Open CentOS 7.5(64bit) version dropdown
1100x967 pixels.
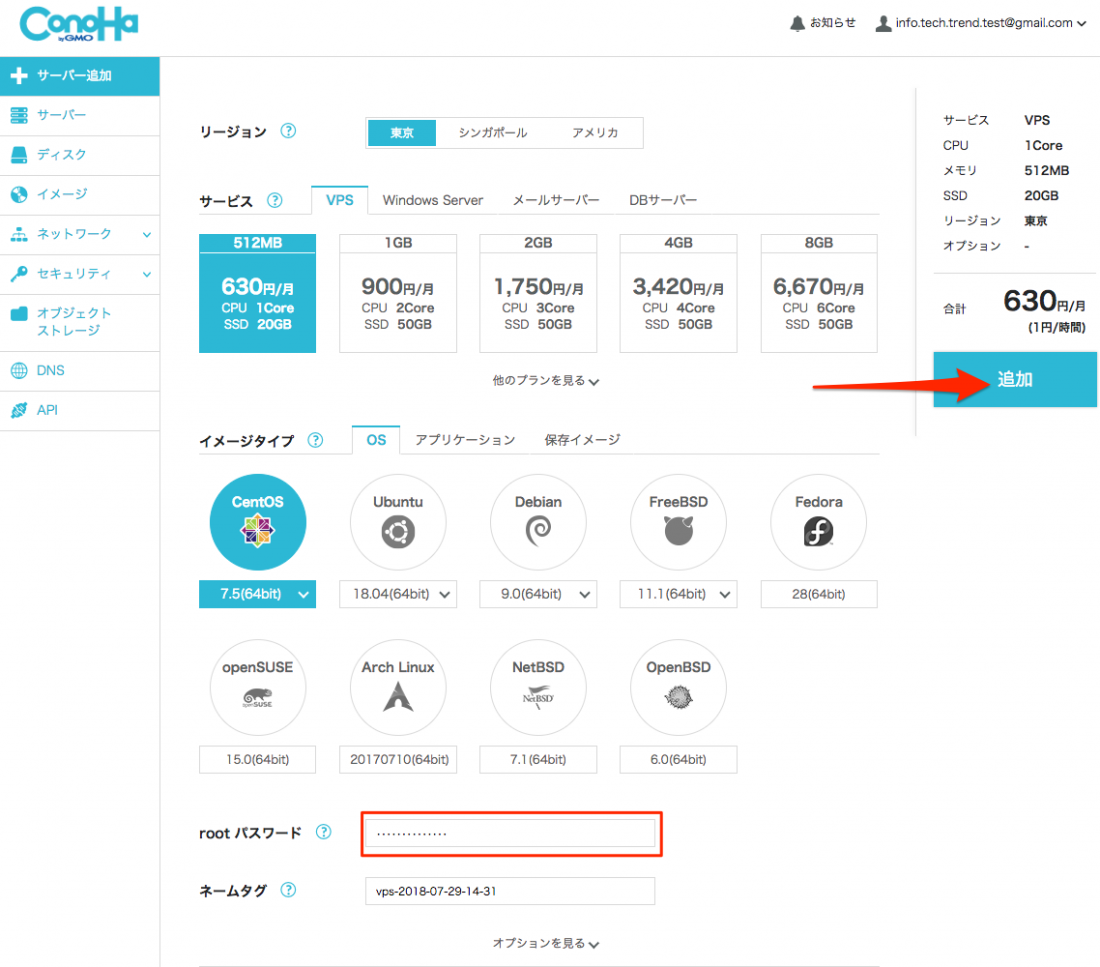point(257,594)
